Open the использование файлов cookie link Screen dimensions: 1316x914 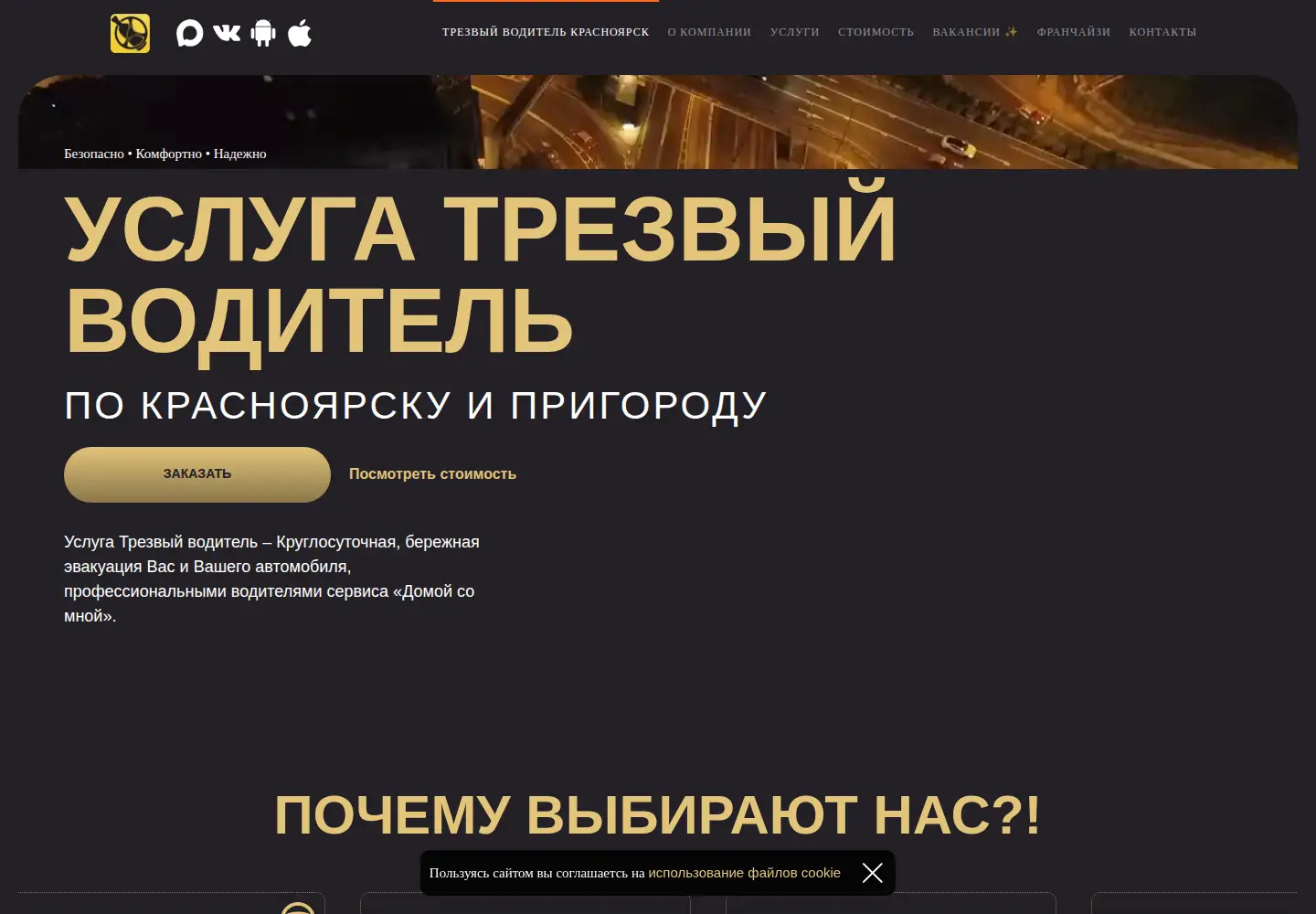pos(744,873)
